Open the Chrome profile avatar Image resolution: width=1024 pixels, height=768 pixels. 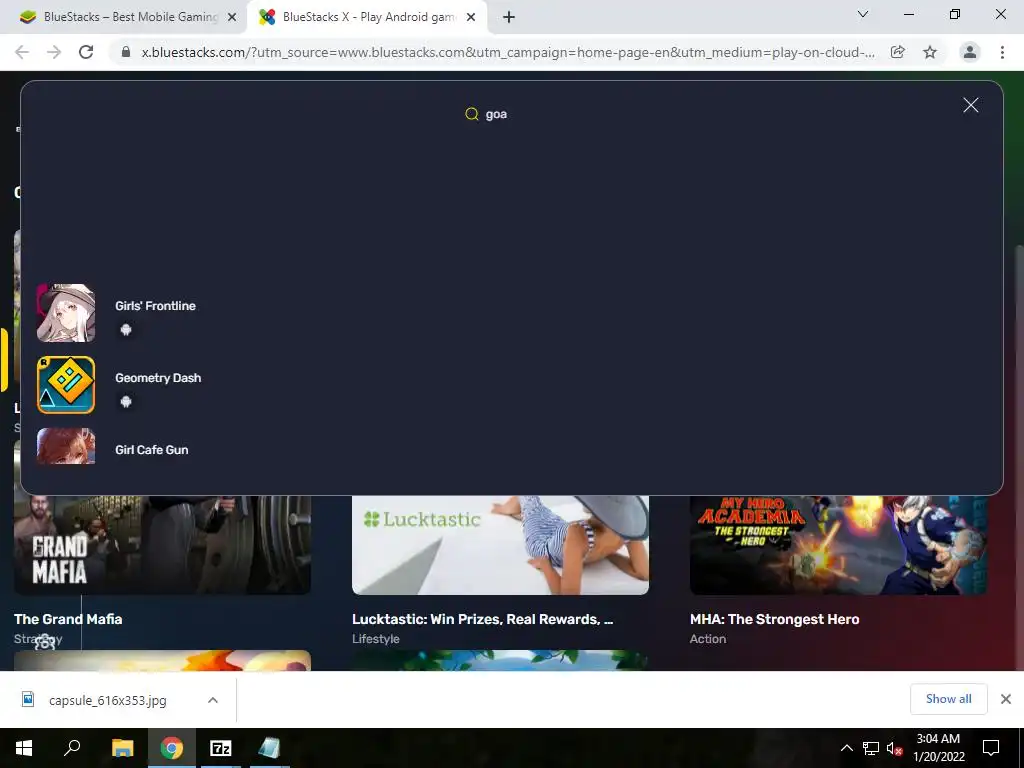coord(970,52)
